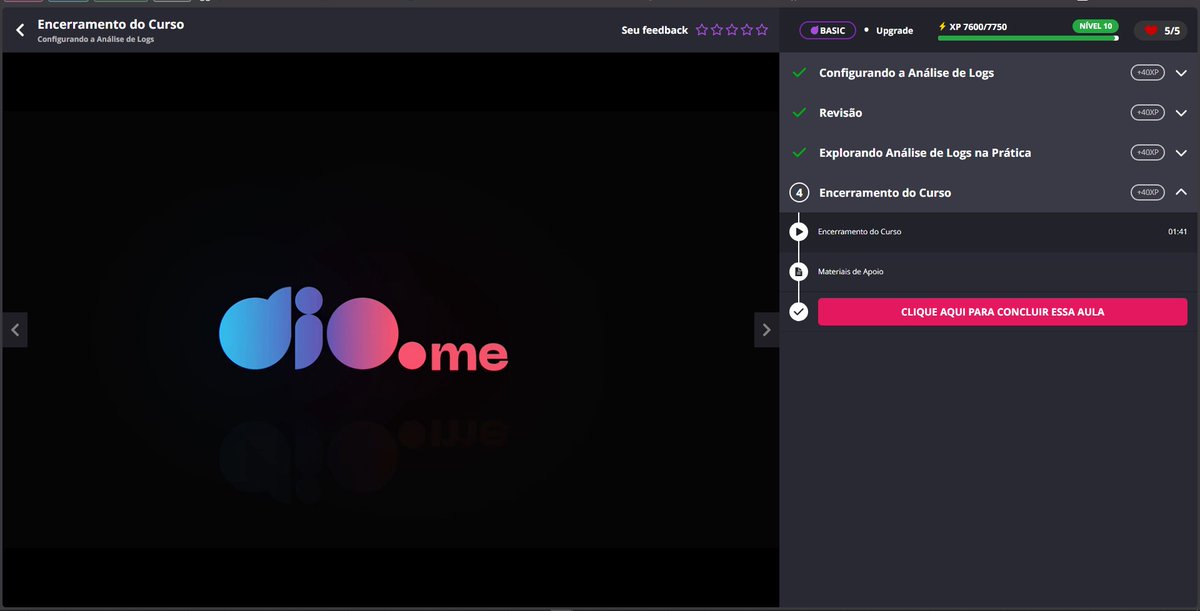Go back using the left arrow icon
Screen dimensions: 1200x611
20,30
